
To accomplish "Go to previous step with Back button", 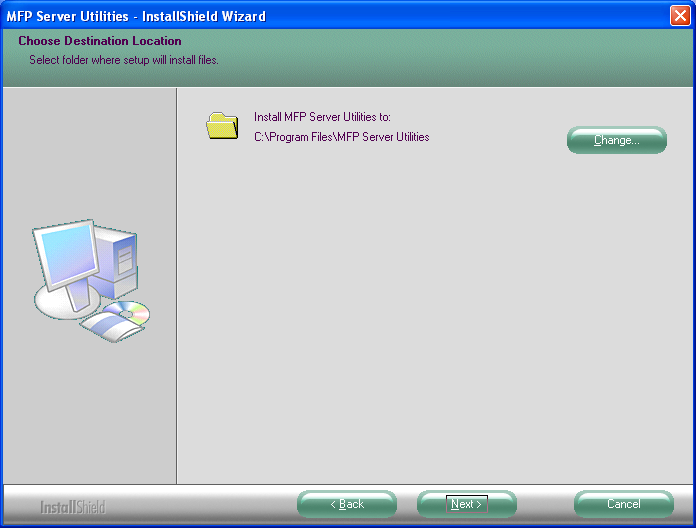I will [347, 504].
